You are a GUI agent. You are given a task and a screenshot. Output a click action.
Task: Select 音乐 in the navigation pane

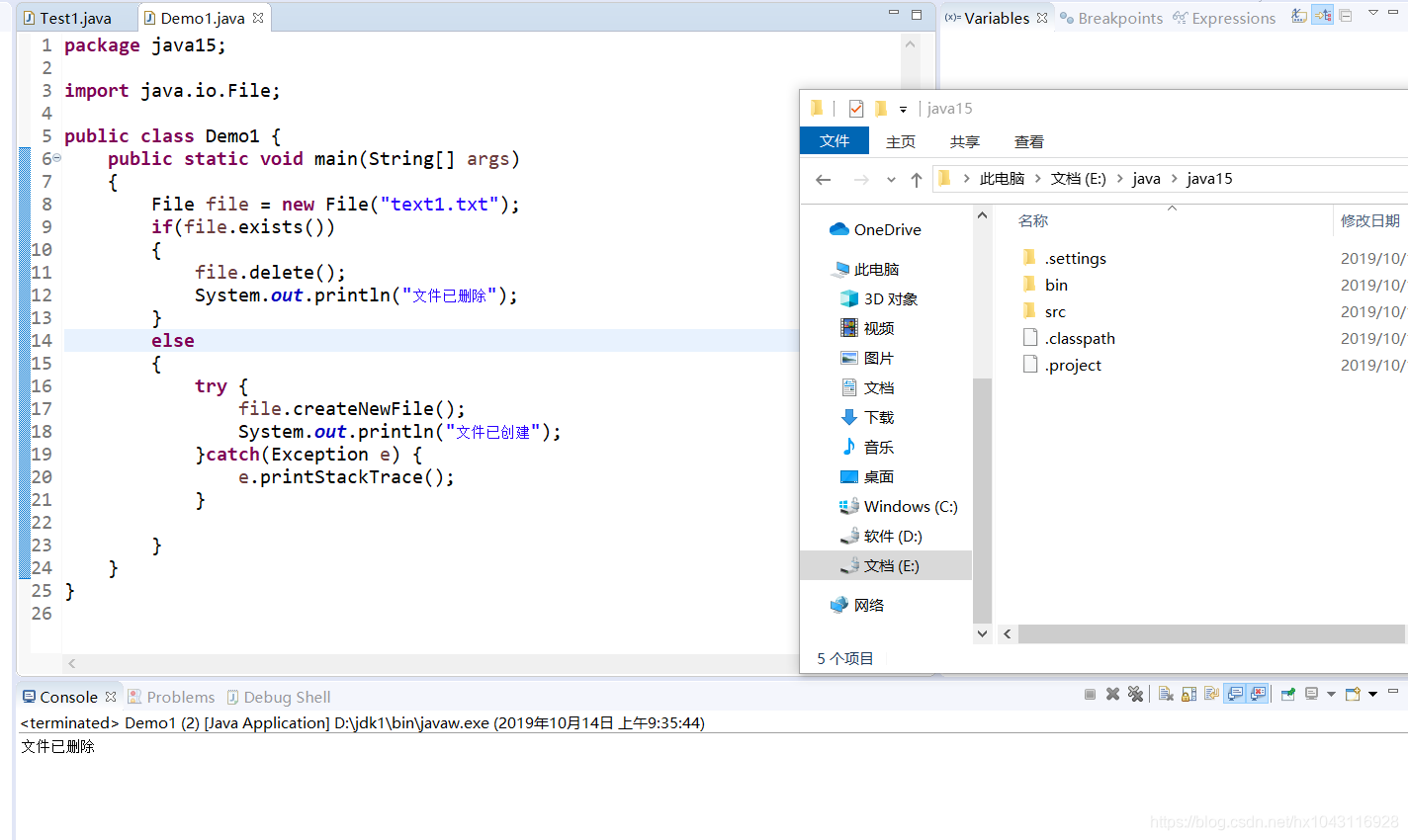click(867, 447)
